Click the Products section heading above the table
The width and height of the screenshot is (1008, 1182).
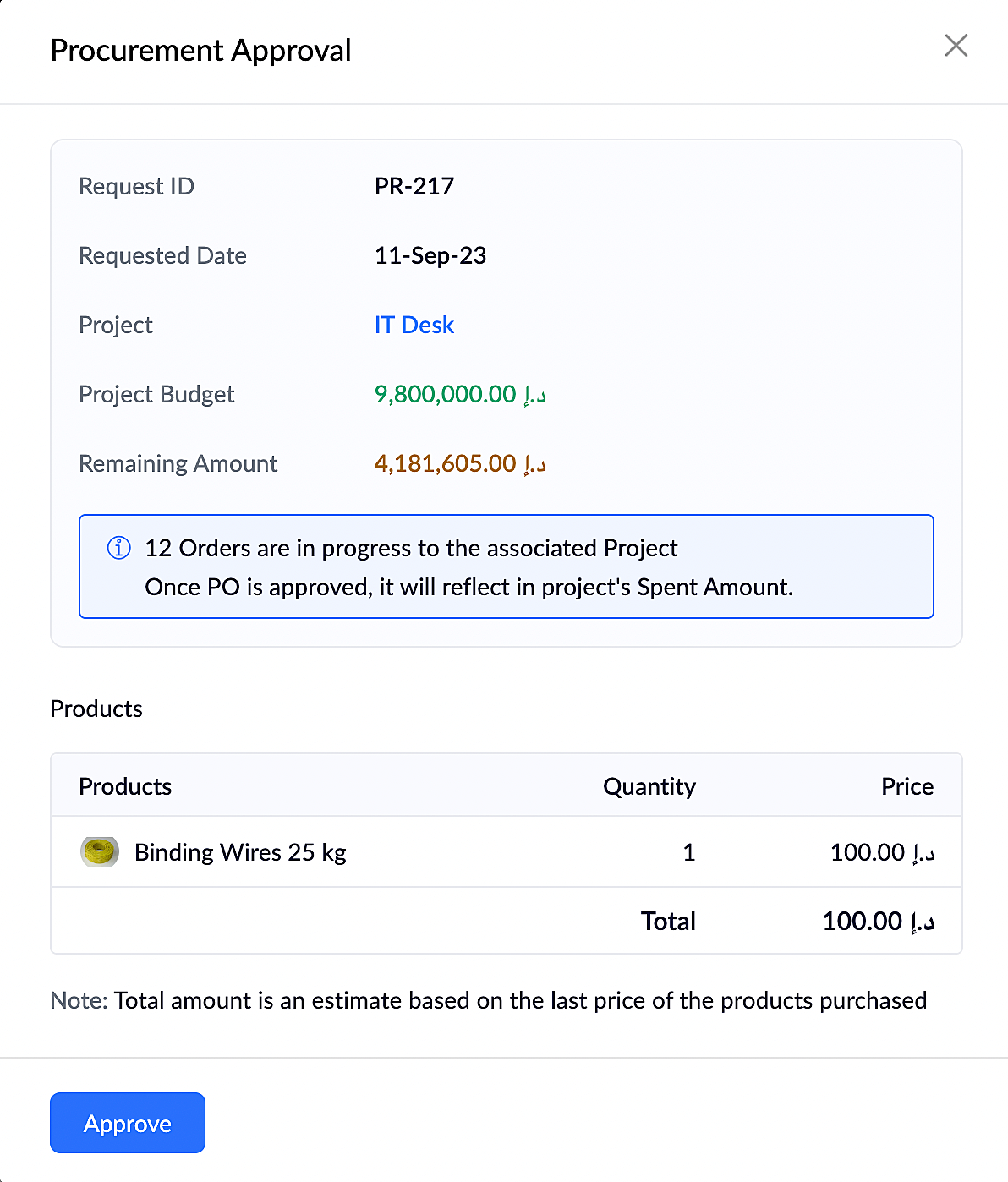96,709
